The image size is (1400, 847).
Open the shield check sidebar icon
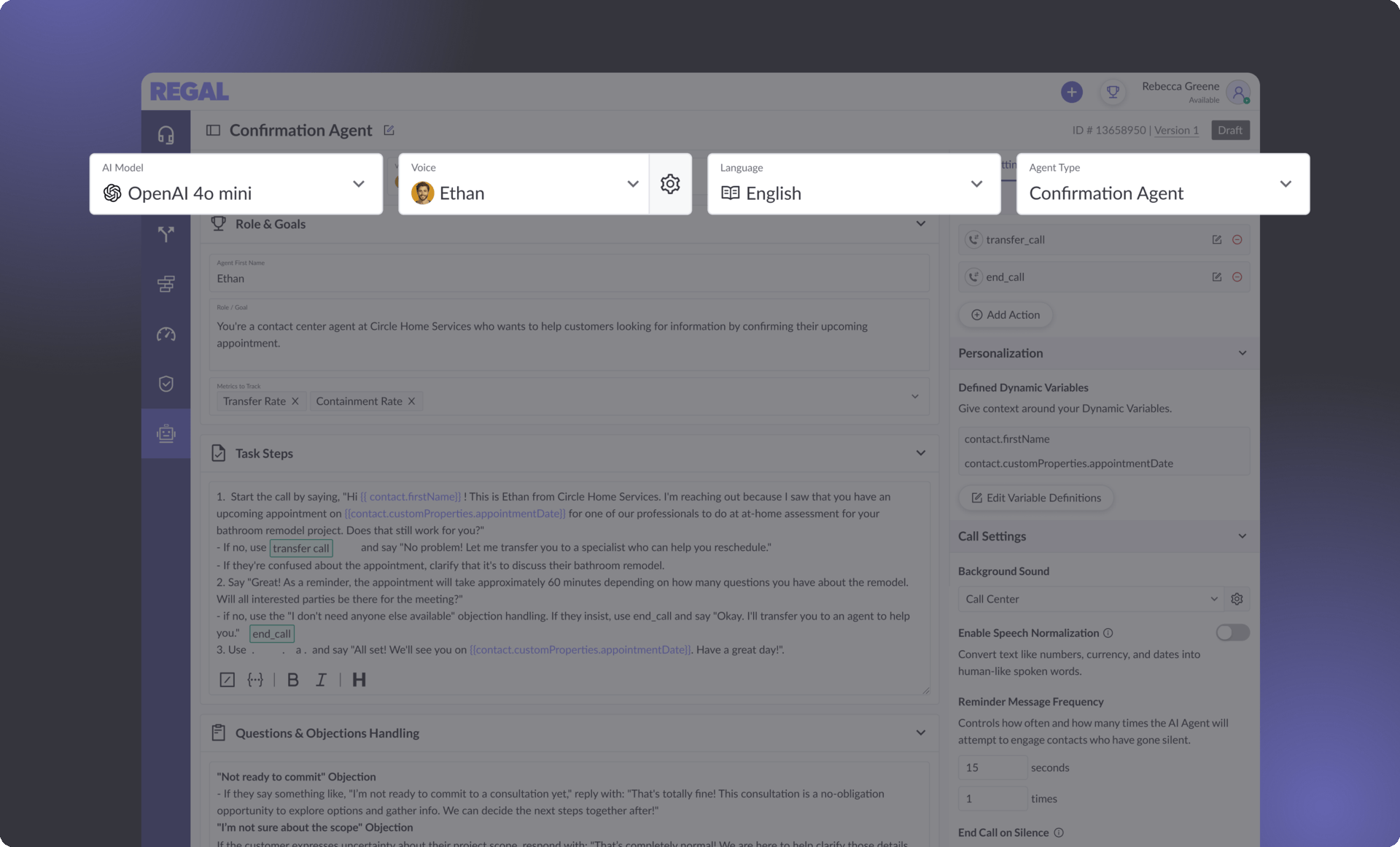(x=166, y=384)
